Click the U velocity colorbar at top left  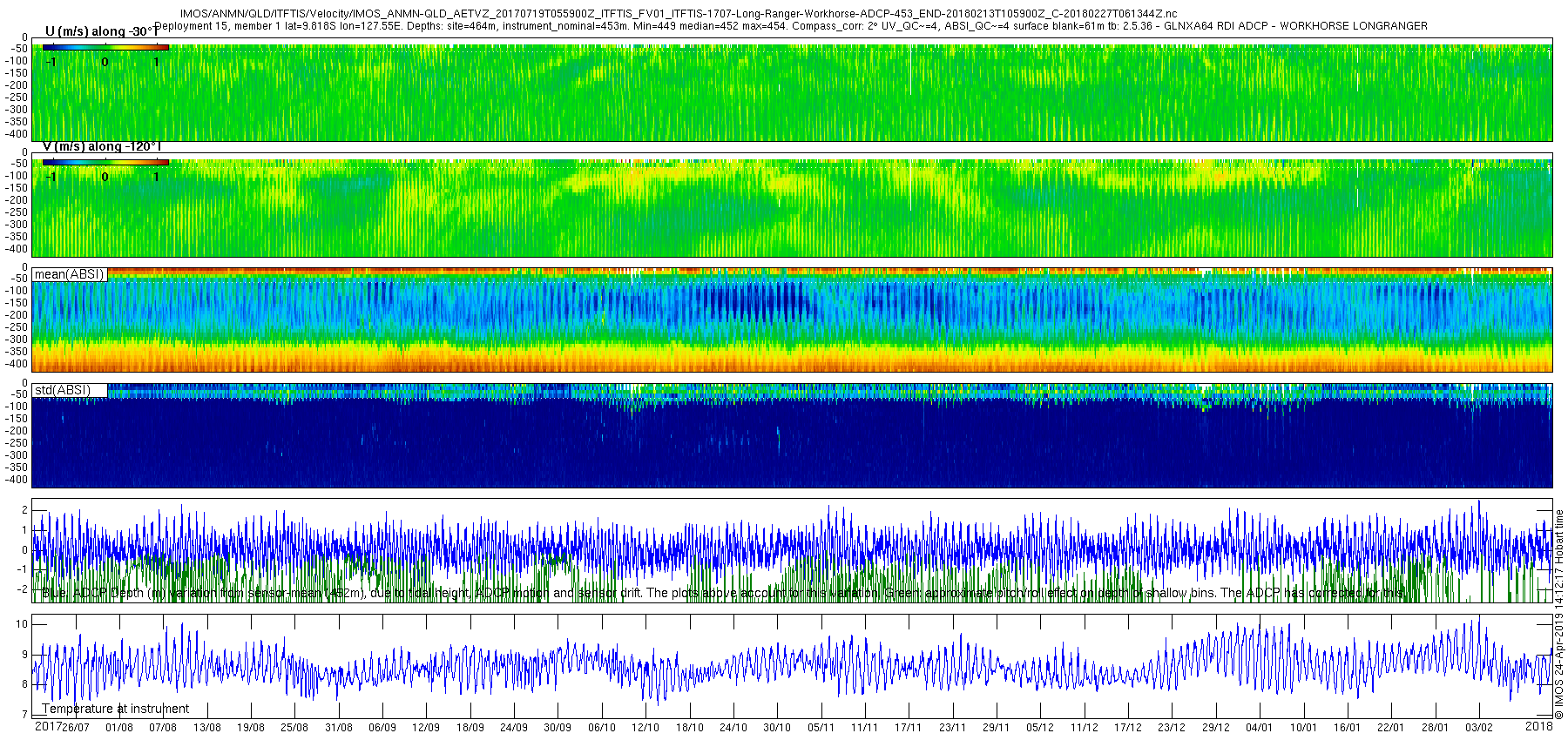pyautogui.click(x=105, y=48)
